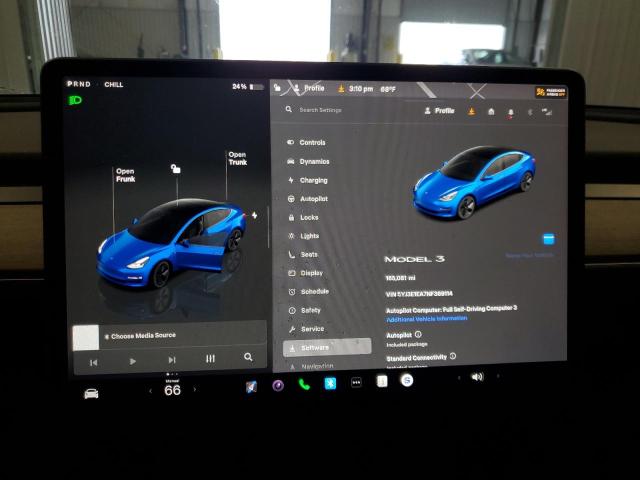Click the software download icon beside the clock

click(x=341, y=89)
